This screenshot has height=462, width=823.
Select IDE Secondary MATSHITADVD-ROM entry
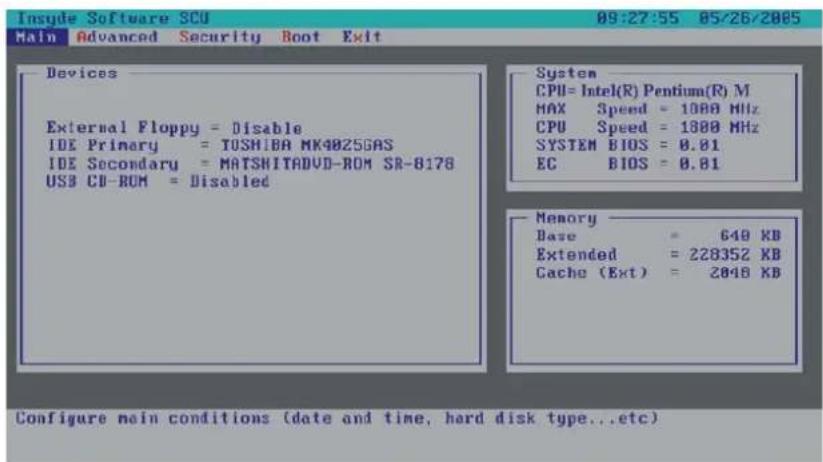tap(251, 164)
